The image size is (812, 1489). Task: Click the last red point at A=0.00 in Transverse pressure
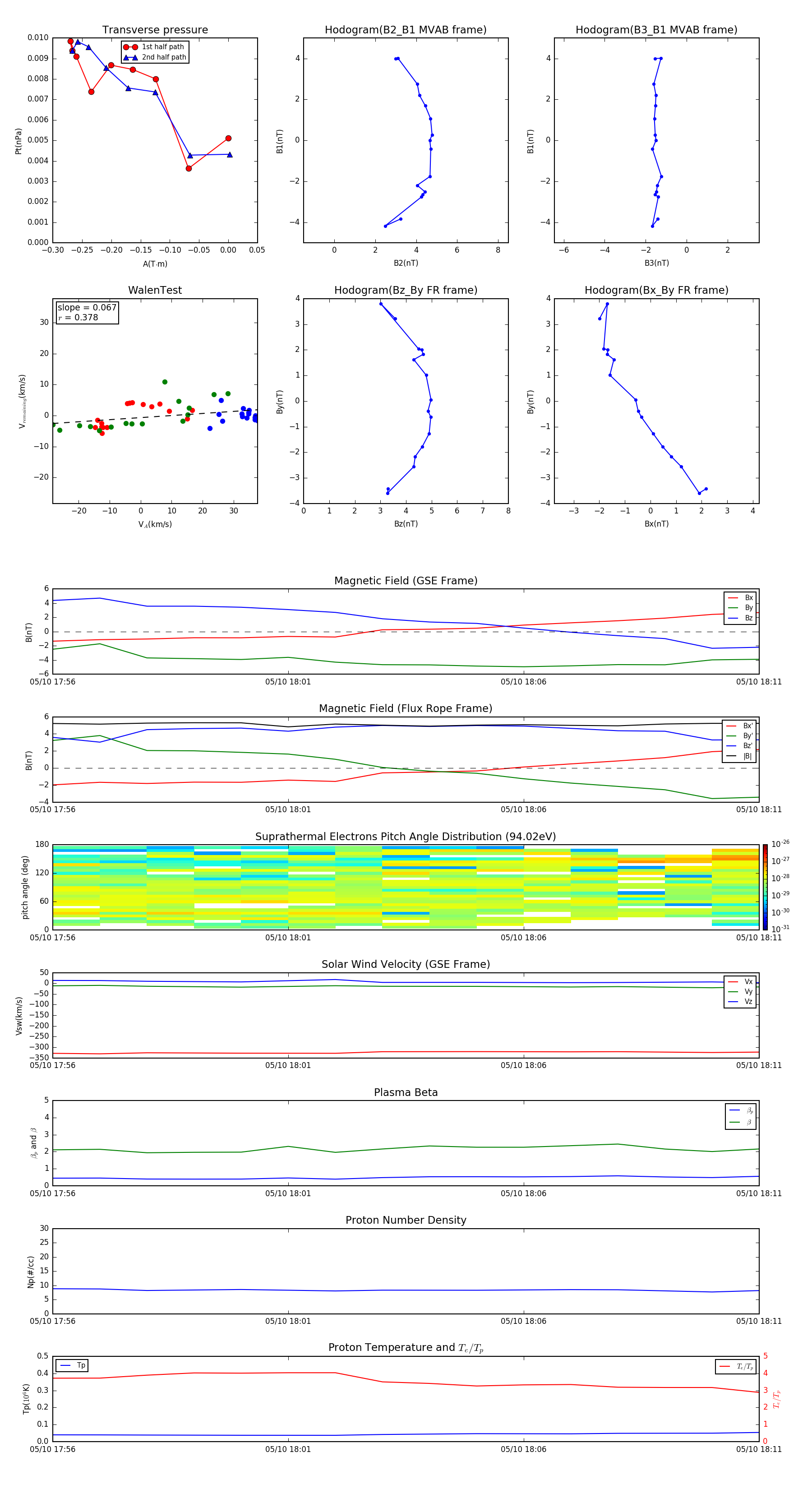[228, 138]
